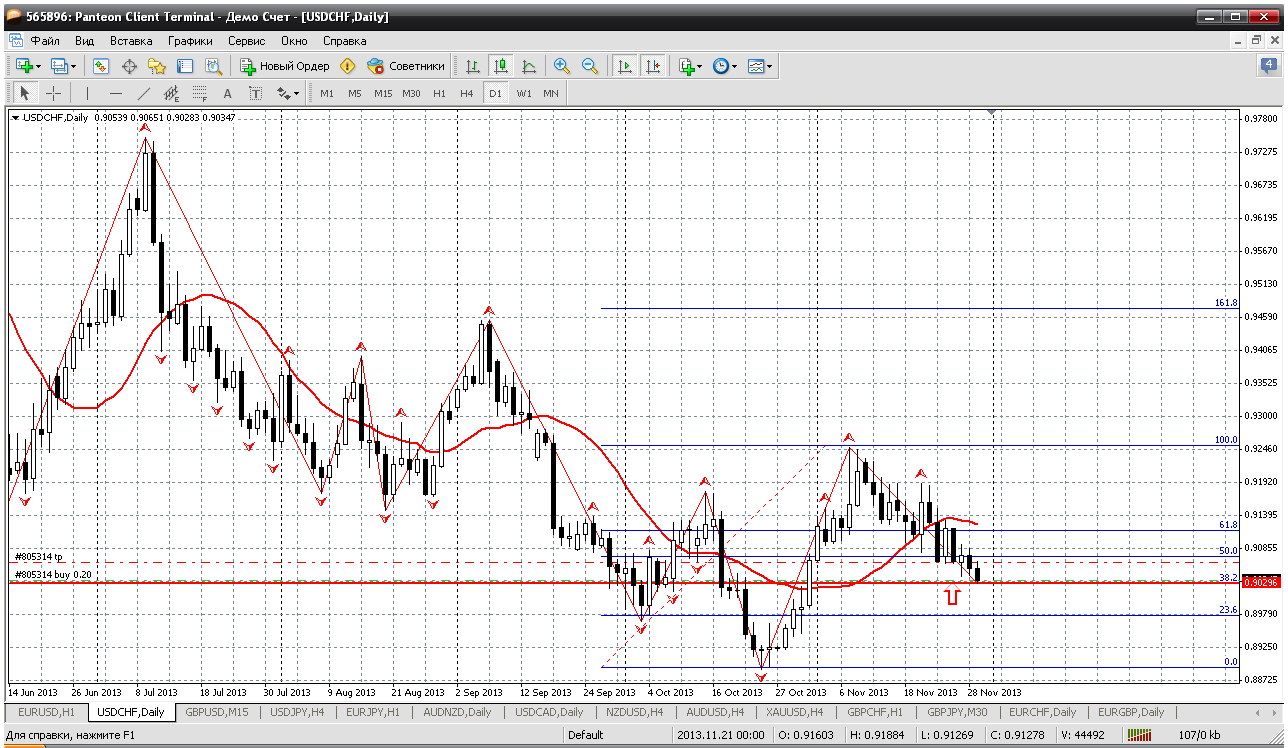Click the application icon beside Файл menu

(x=15, y=41)
